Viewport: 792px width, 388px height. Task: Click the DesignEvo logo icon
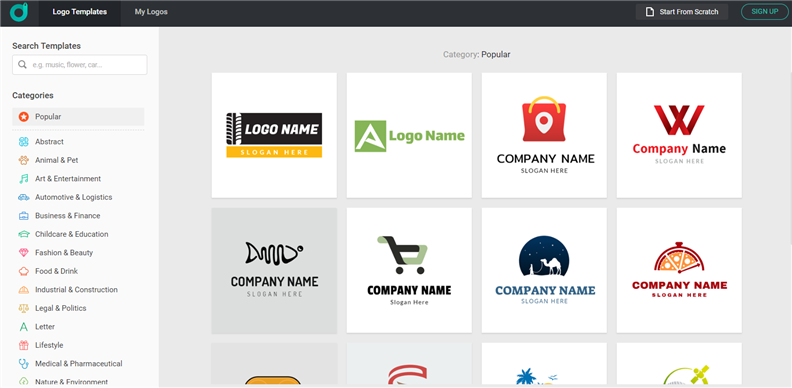point(19,12)
